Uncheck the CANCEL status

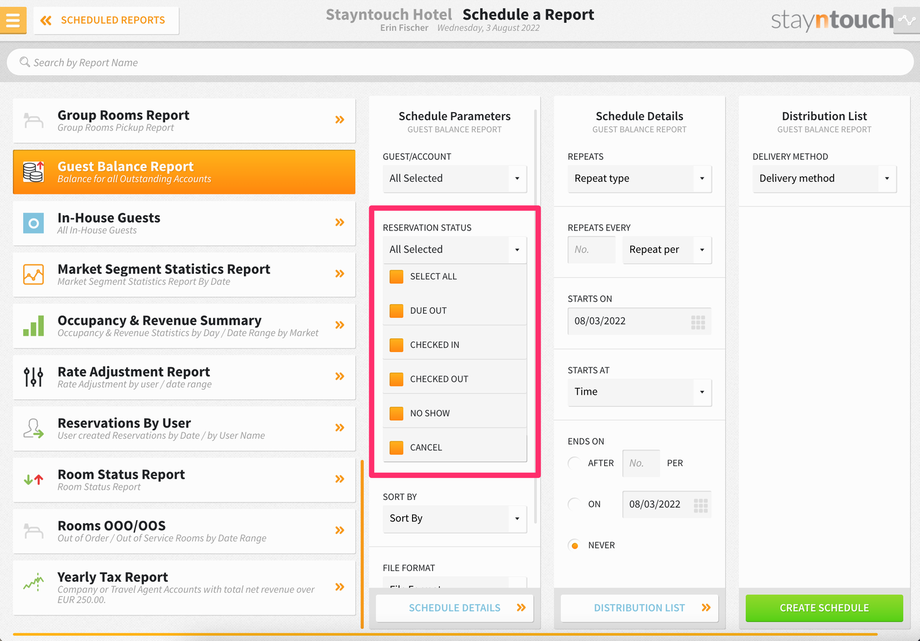pos(397,448)
